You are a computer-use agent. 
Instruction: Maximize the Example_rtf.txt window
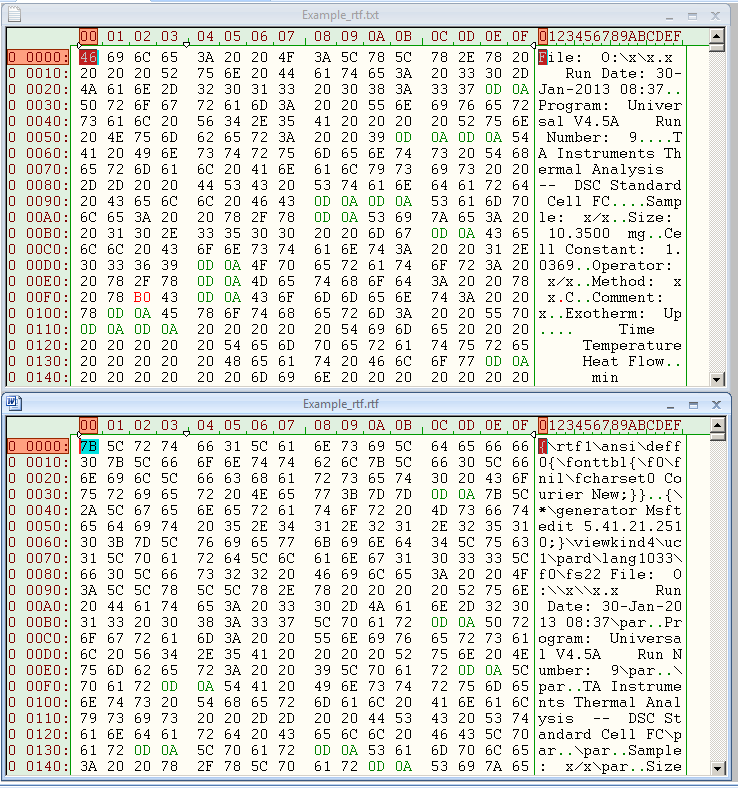[692, 14]
